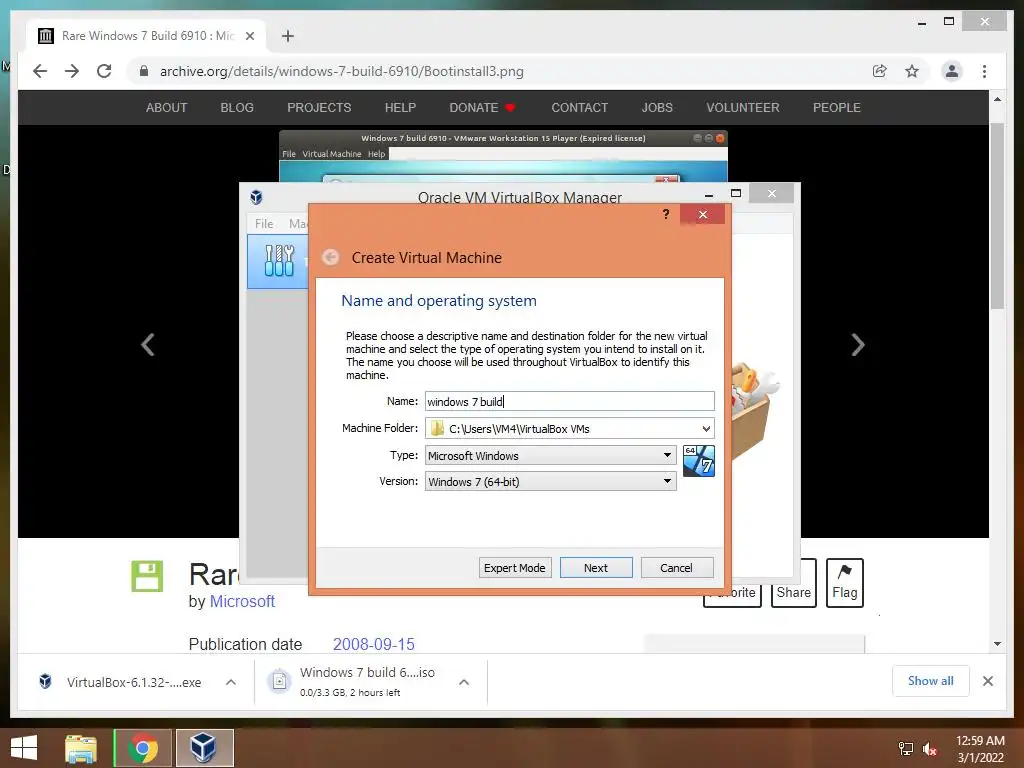Screen dimensions: 1024x768
Task: Close the Chrome downloads bar
Action: (987, 681)
